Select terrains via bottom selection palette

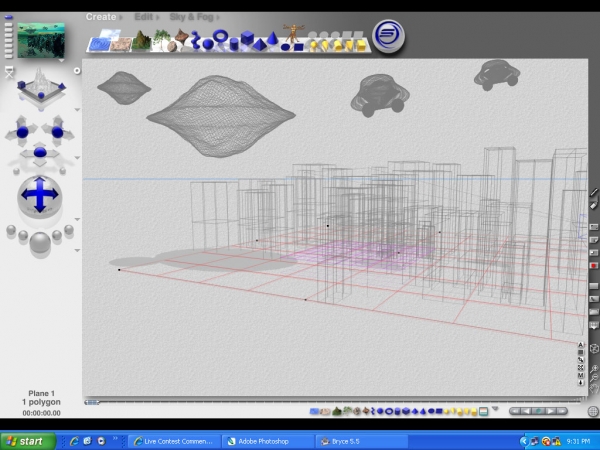click(336, 411)
